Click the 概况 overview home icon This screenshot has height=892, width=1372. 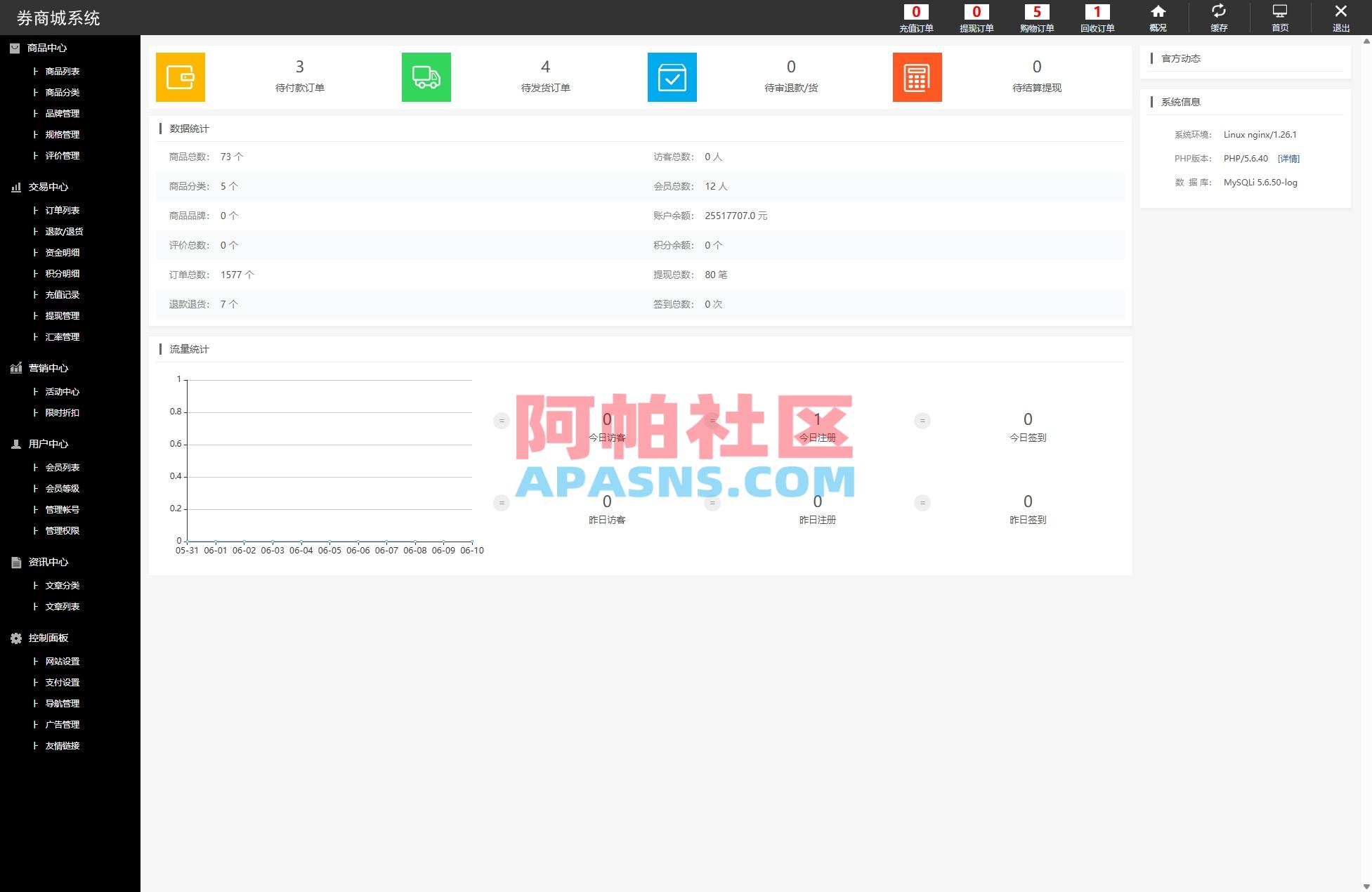tap(1158, 11)
